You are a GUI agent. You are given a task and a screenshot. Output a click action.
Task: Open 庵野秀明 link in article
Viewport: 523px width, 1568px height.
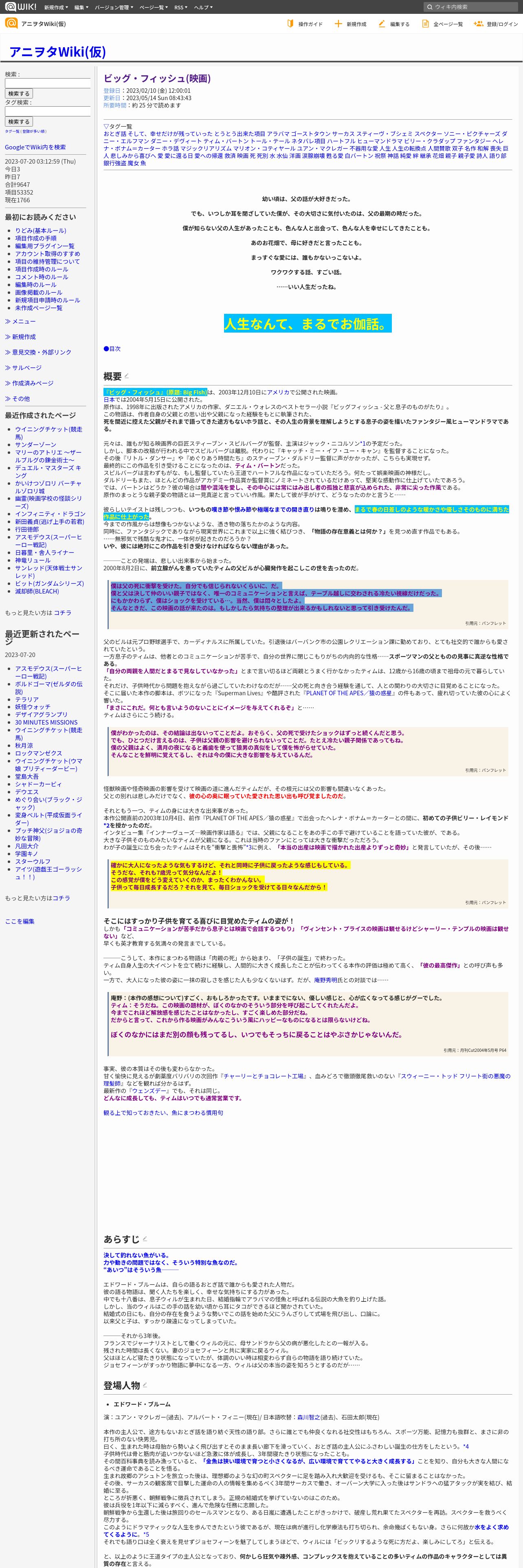[326, 980]
